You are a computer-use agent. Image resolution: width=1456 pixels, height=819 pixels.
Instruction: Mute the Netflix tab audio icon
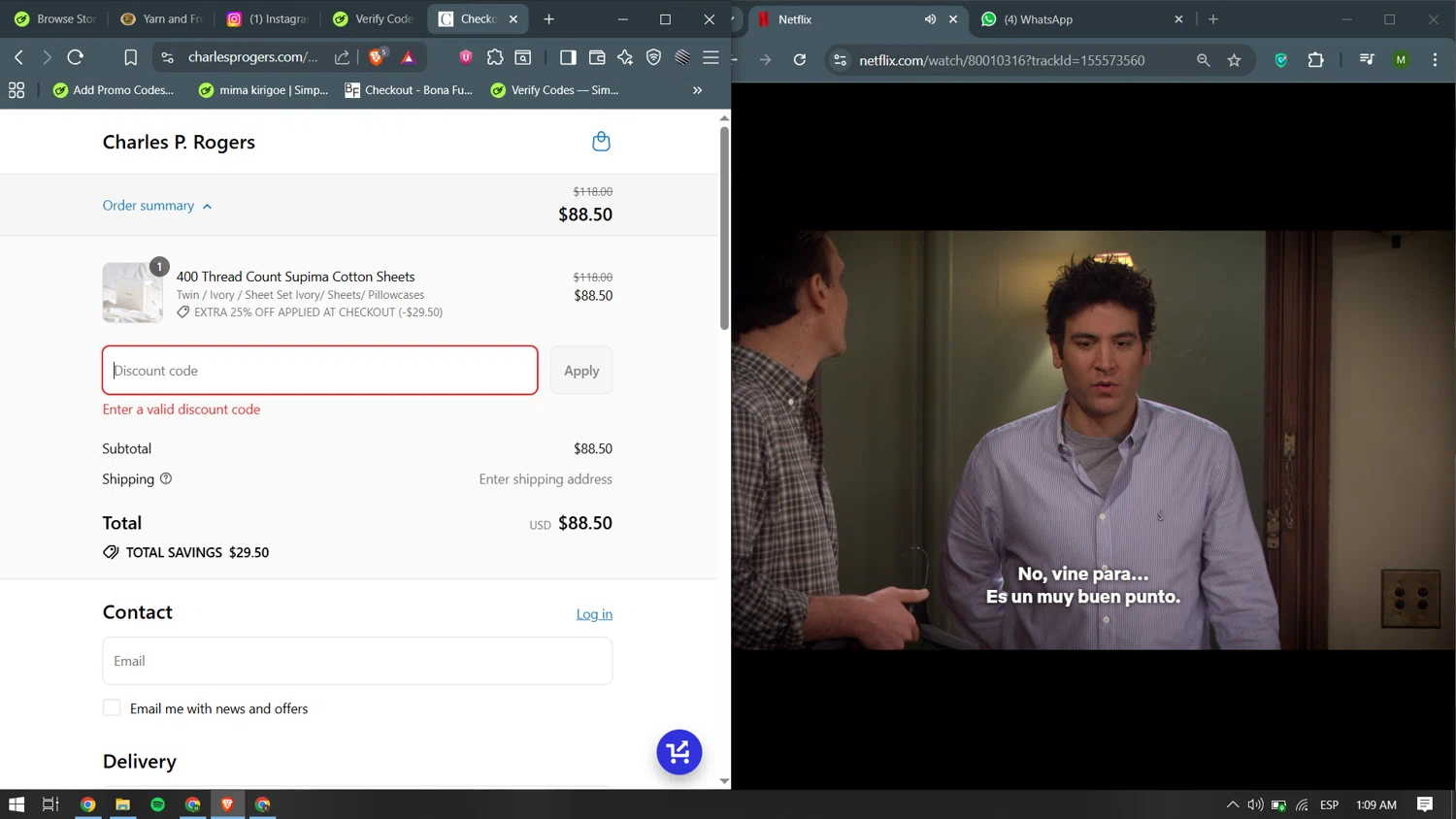(x=930, y=19)
